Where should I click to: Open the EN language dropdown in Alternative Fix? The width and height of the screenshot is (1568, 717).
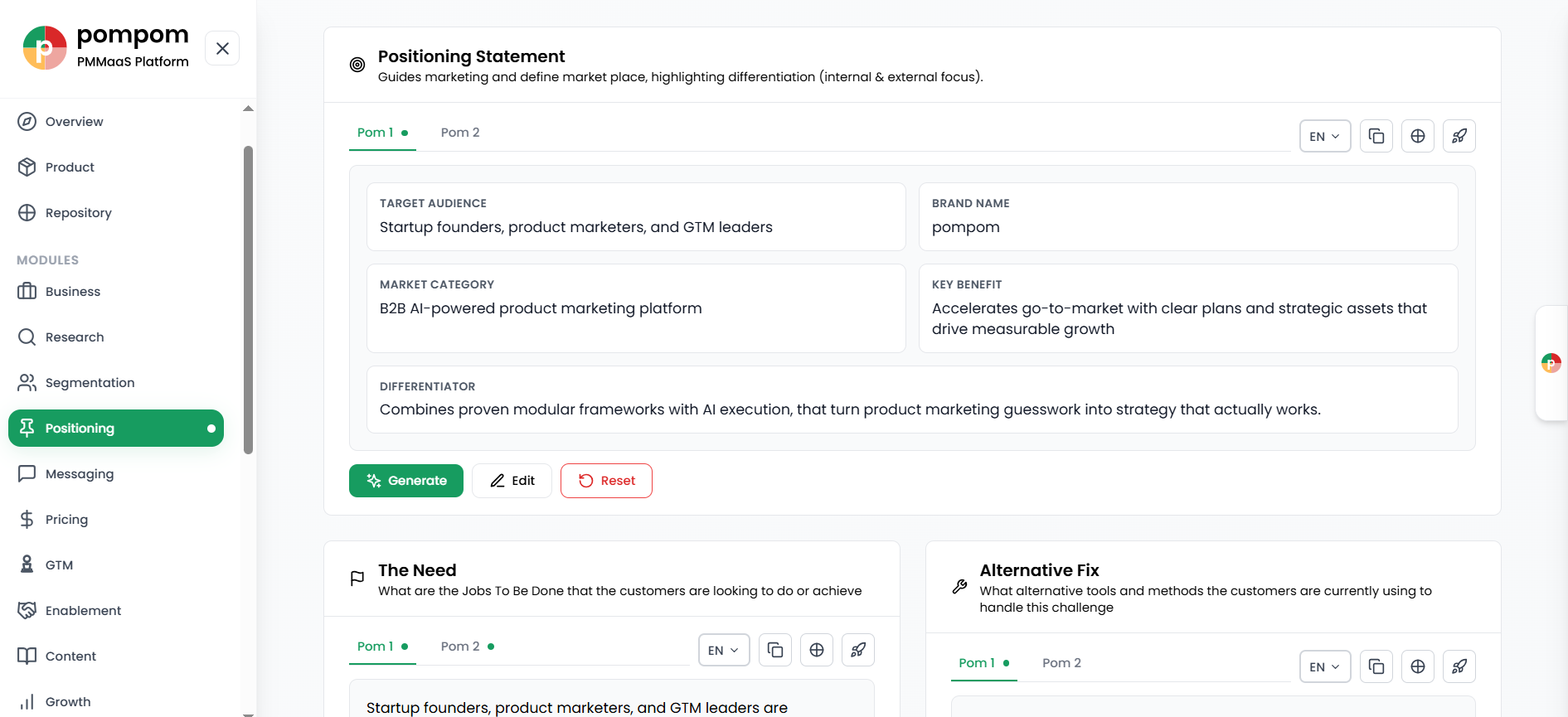coord(1325,666)
